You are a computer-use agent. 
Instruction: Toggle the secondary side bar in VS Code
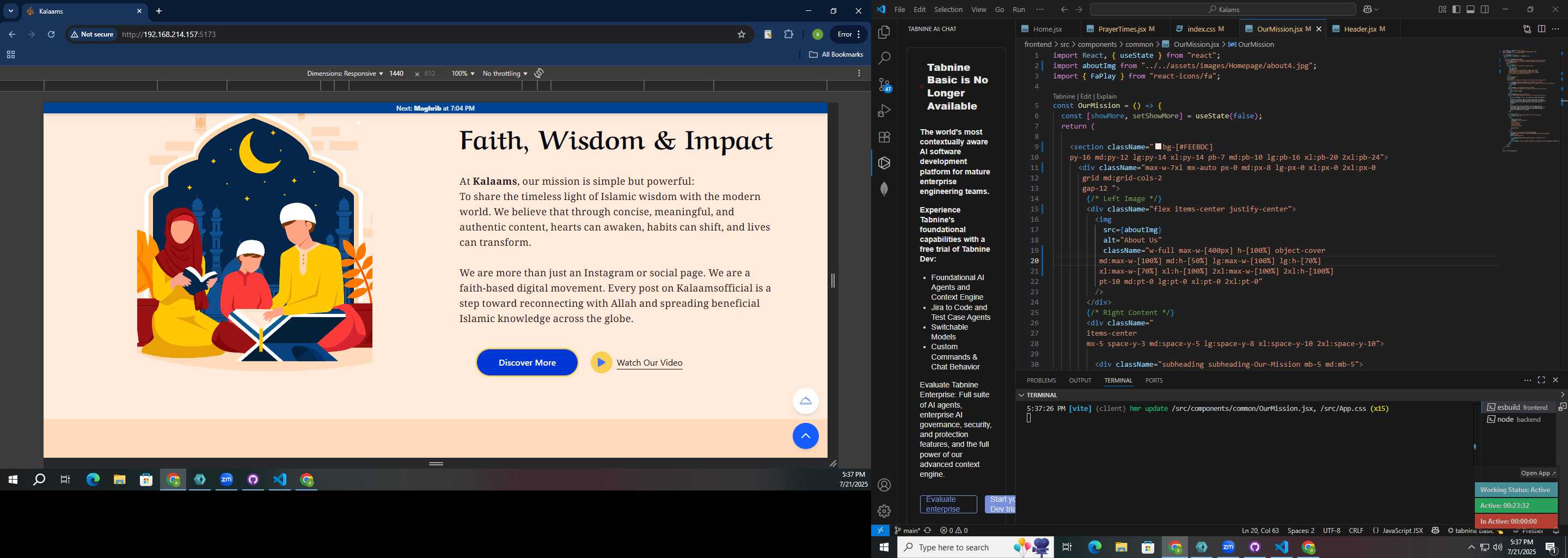tap(1485, 9)
